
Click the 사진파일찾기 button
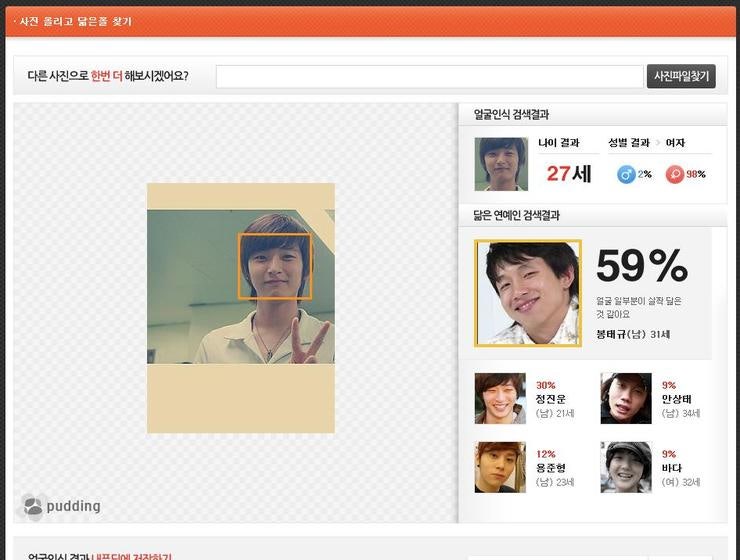pyautogui.click(x=681, y=76)
